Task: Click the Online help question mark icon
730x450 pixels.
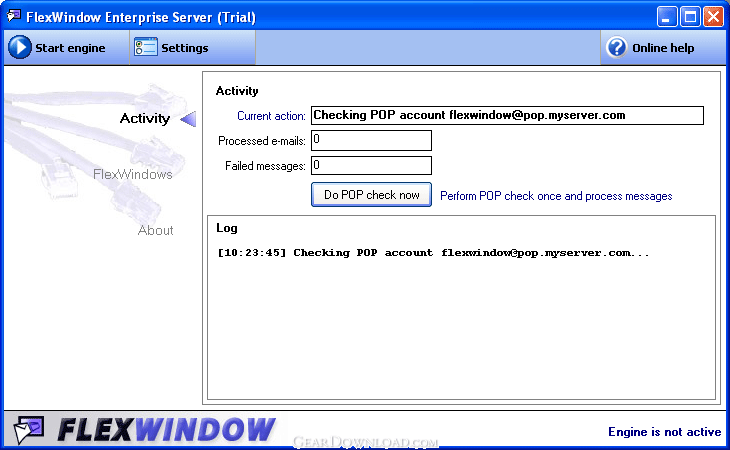Action: 617,47
